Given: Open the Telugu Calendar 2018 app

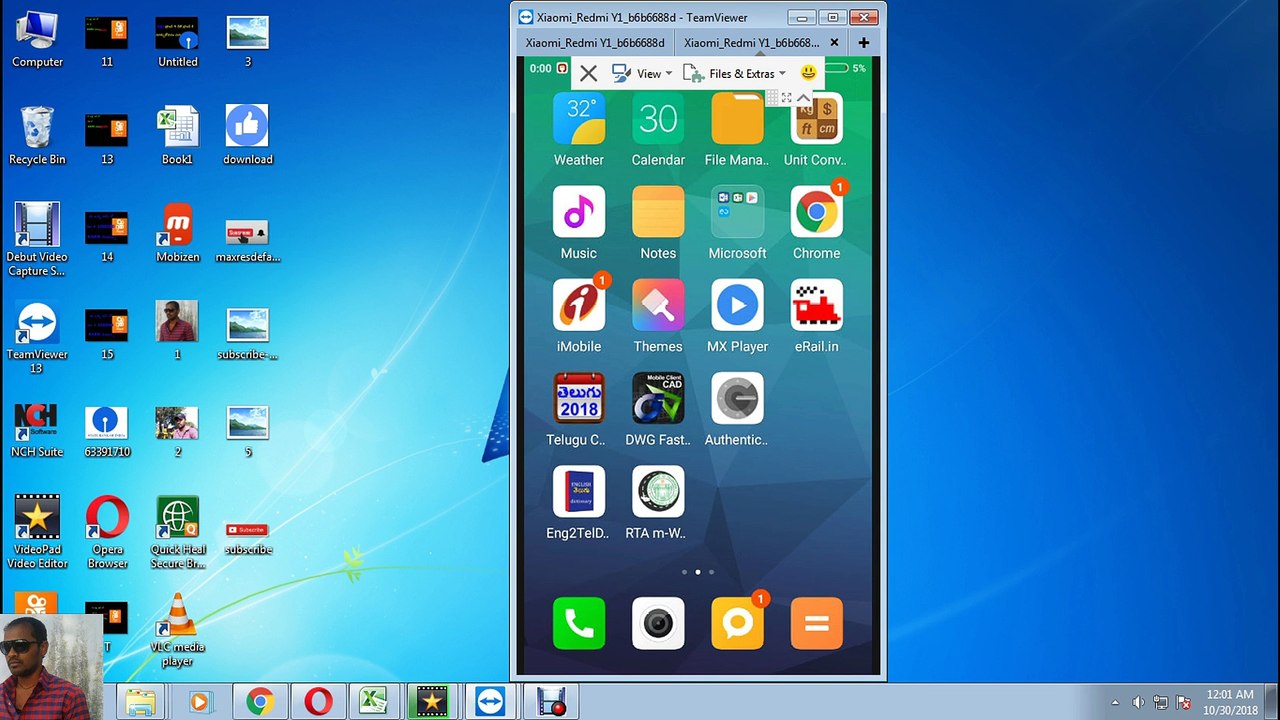Looking at the screenshot, I should (578, 398).
